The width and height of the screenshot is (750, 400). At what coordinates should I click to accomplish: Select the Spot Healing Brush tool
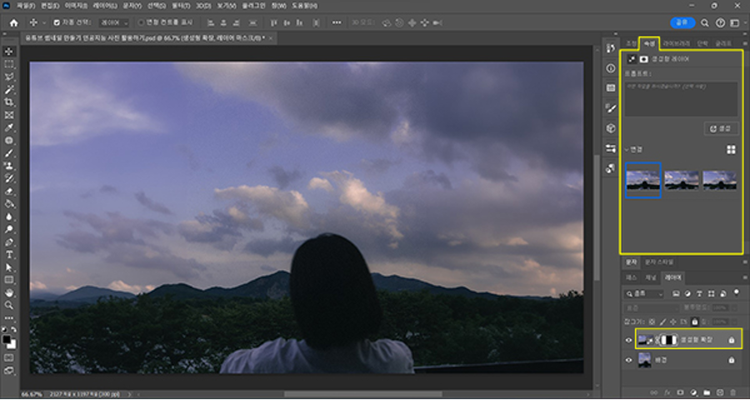(x=9, y=141)
